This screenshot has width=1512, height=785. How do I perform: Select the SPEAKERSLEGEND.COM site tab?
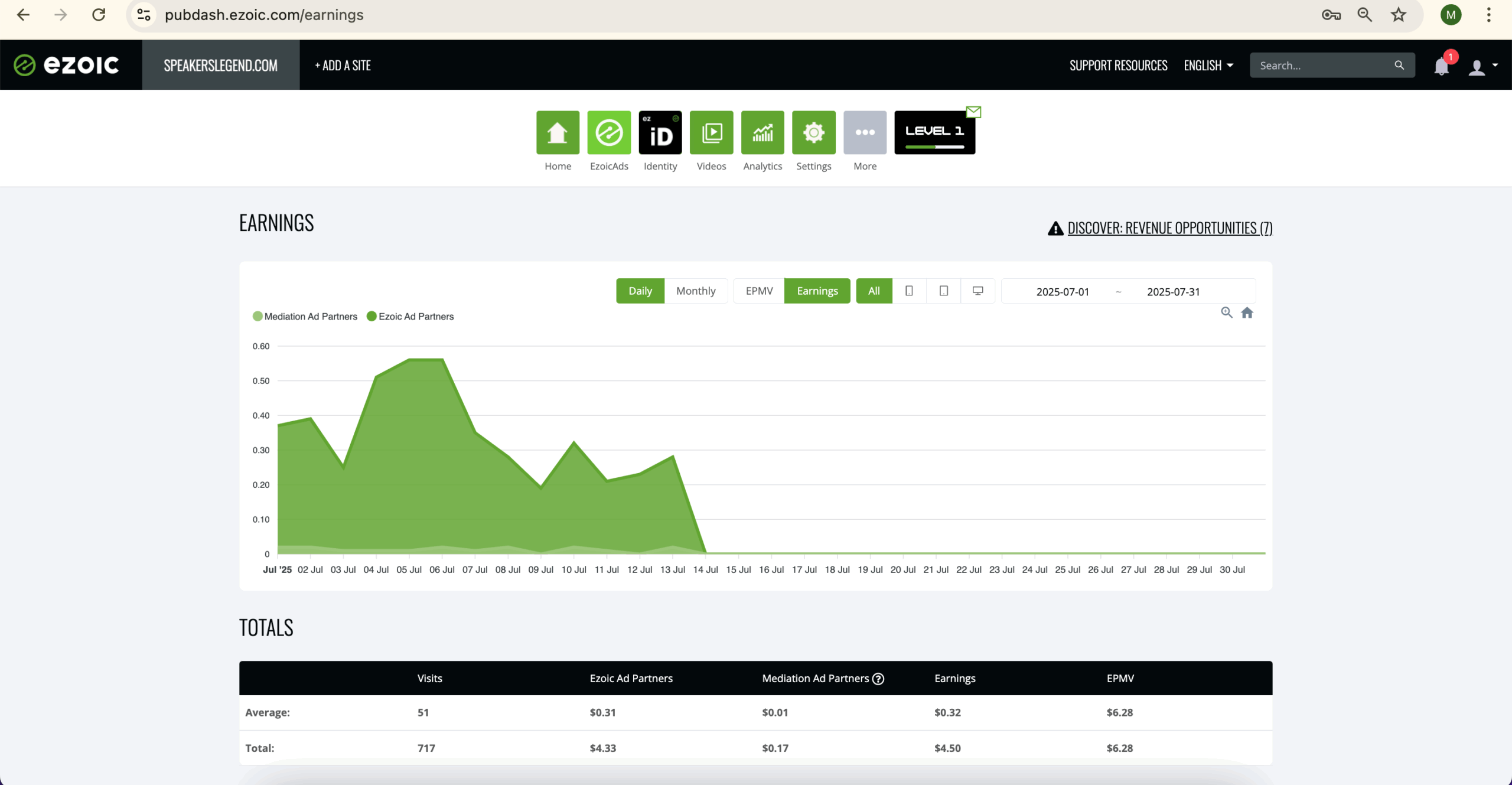point(221,65)
